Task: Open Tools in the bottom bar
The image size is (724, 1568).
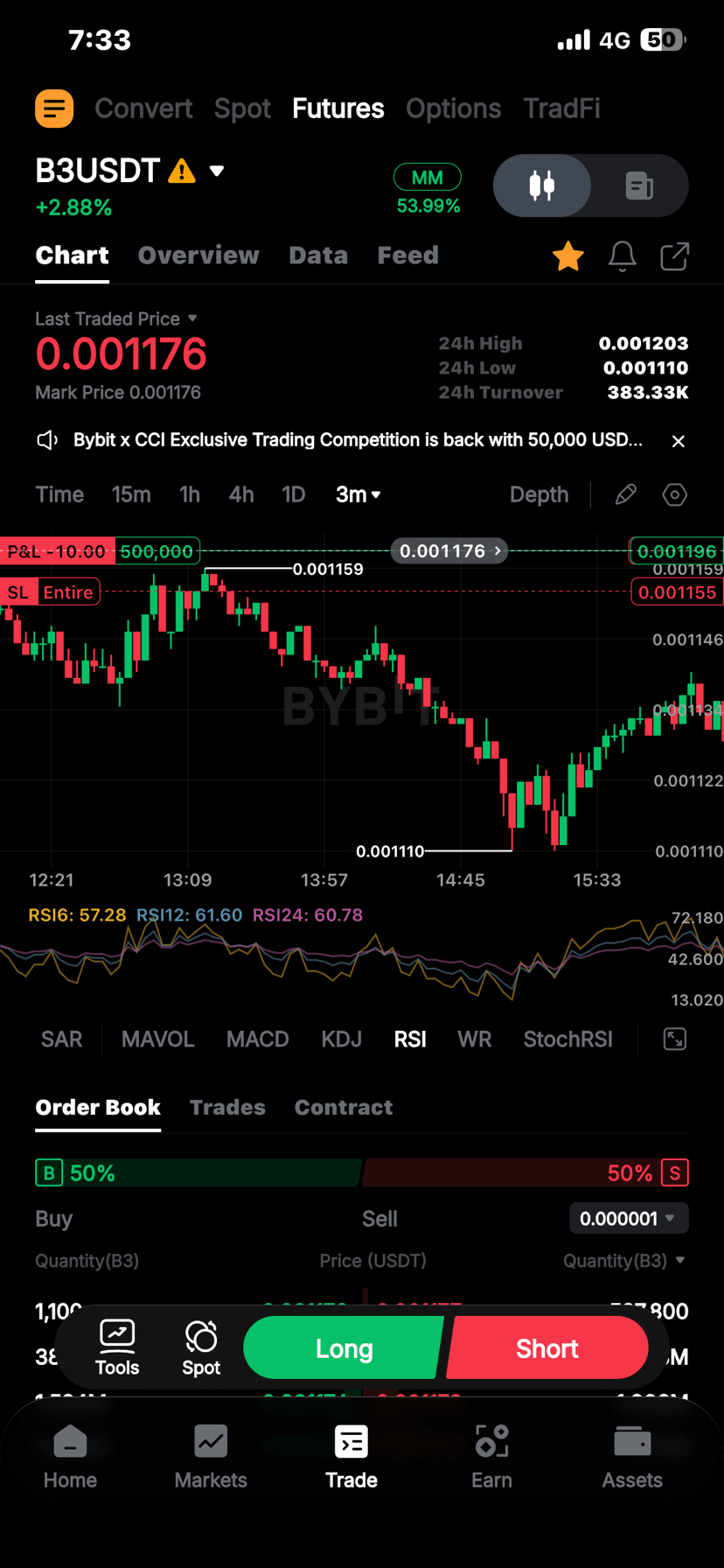Action: tap(117, 1348)
